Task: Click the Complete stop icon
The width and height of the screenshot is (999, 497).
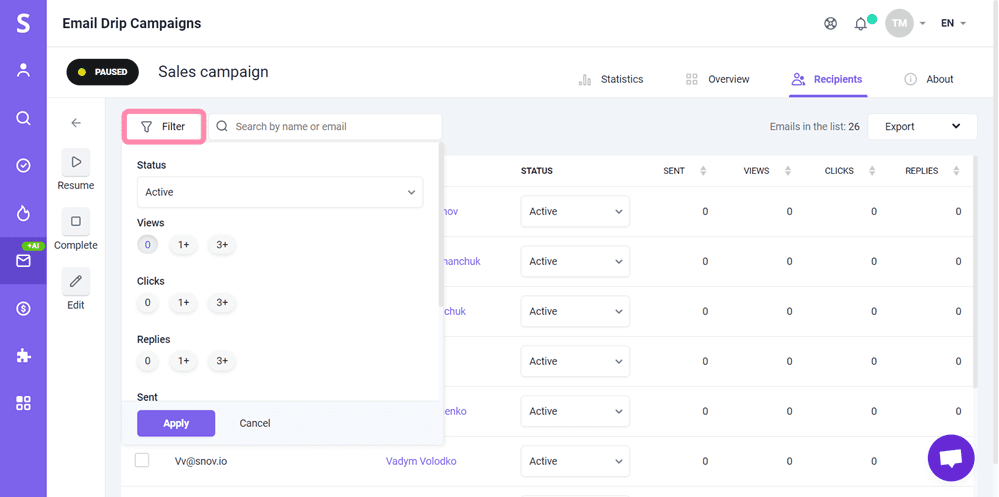Action: [75, 222]
